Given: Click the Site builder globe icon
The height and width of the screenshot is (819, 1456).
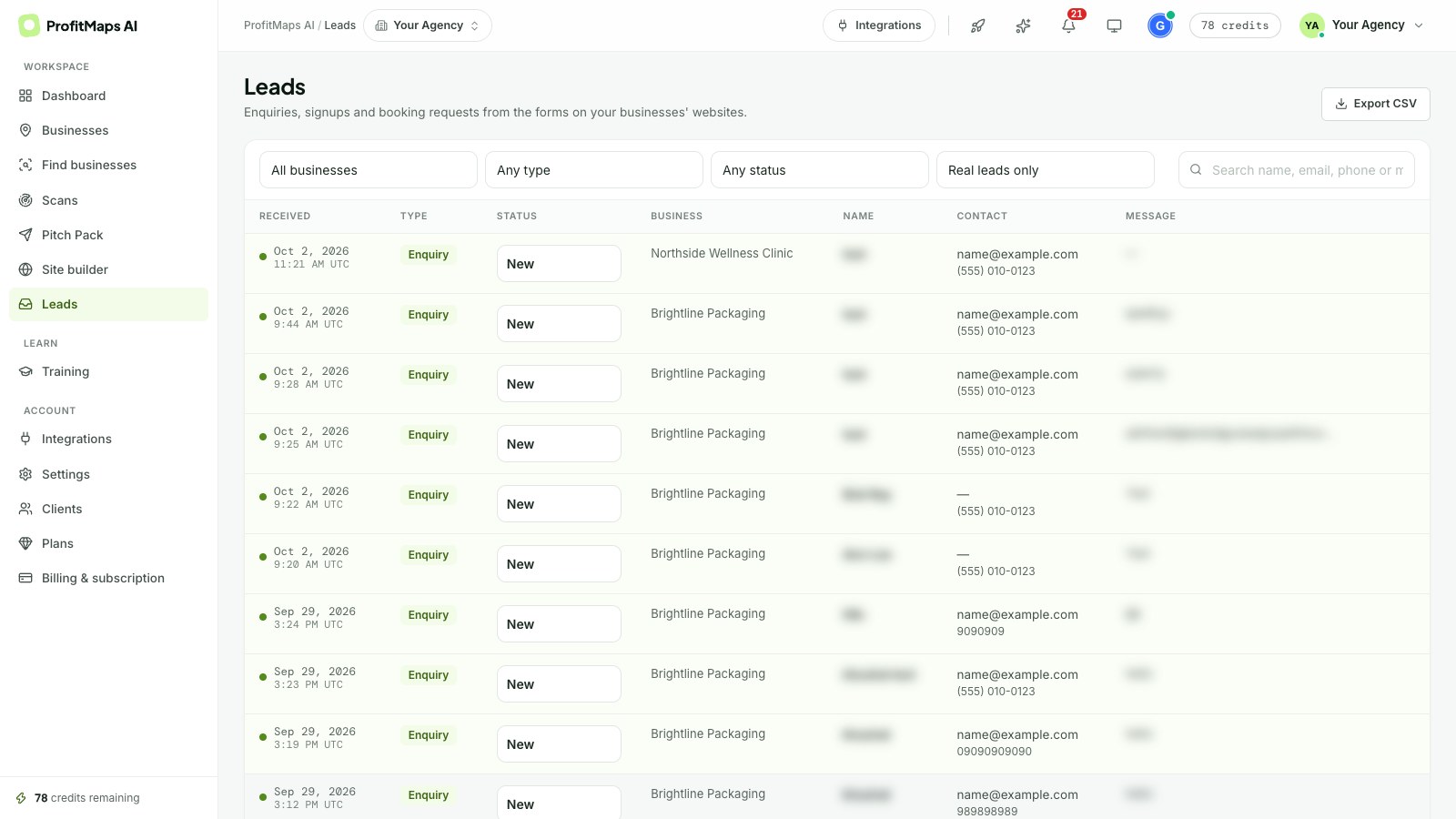Looking at the screenshot, I should 25,269.
